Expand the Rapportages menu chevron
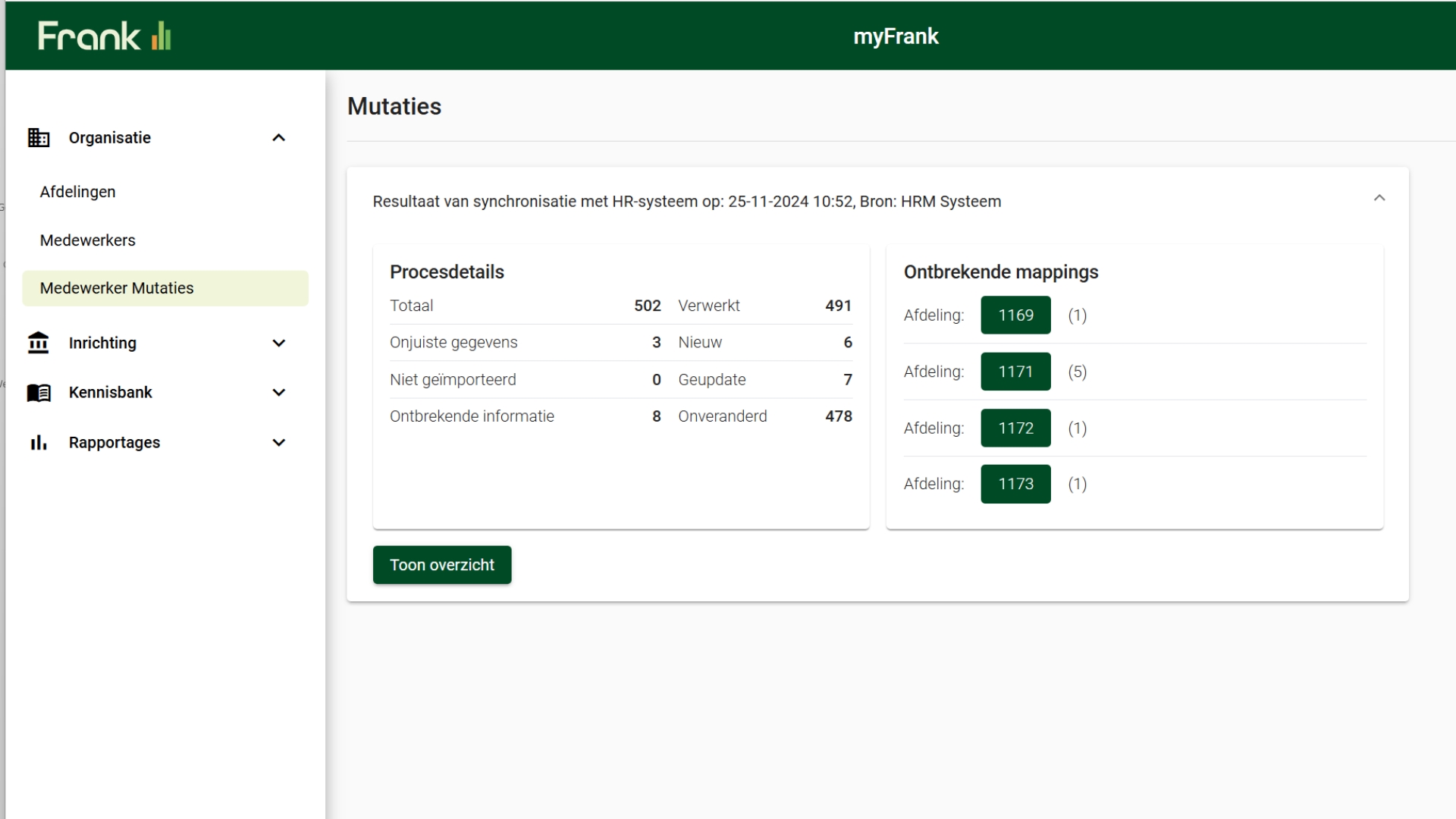Screen dimensions: 1456x819 (278, 442)
